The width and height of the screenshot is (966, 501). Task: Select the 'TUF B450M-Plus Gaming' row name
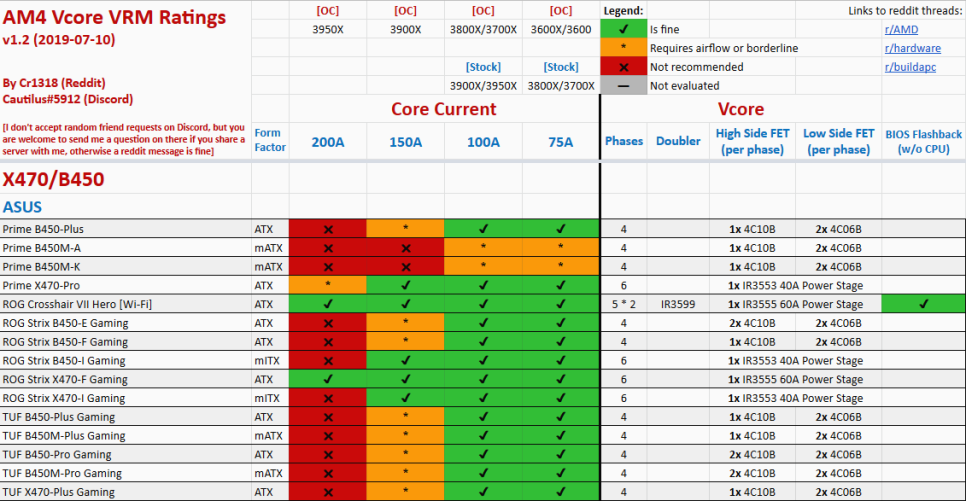63,436
